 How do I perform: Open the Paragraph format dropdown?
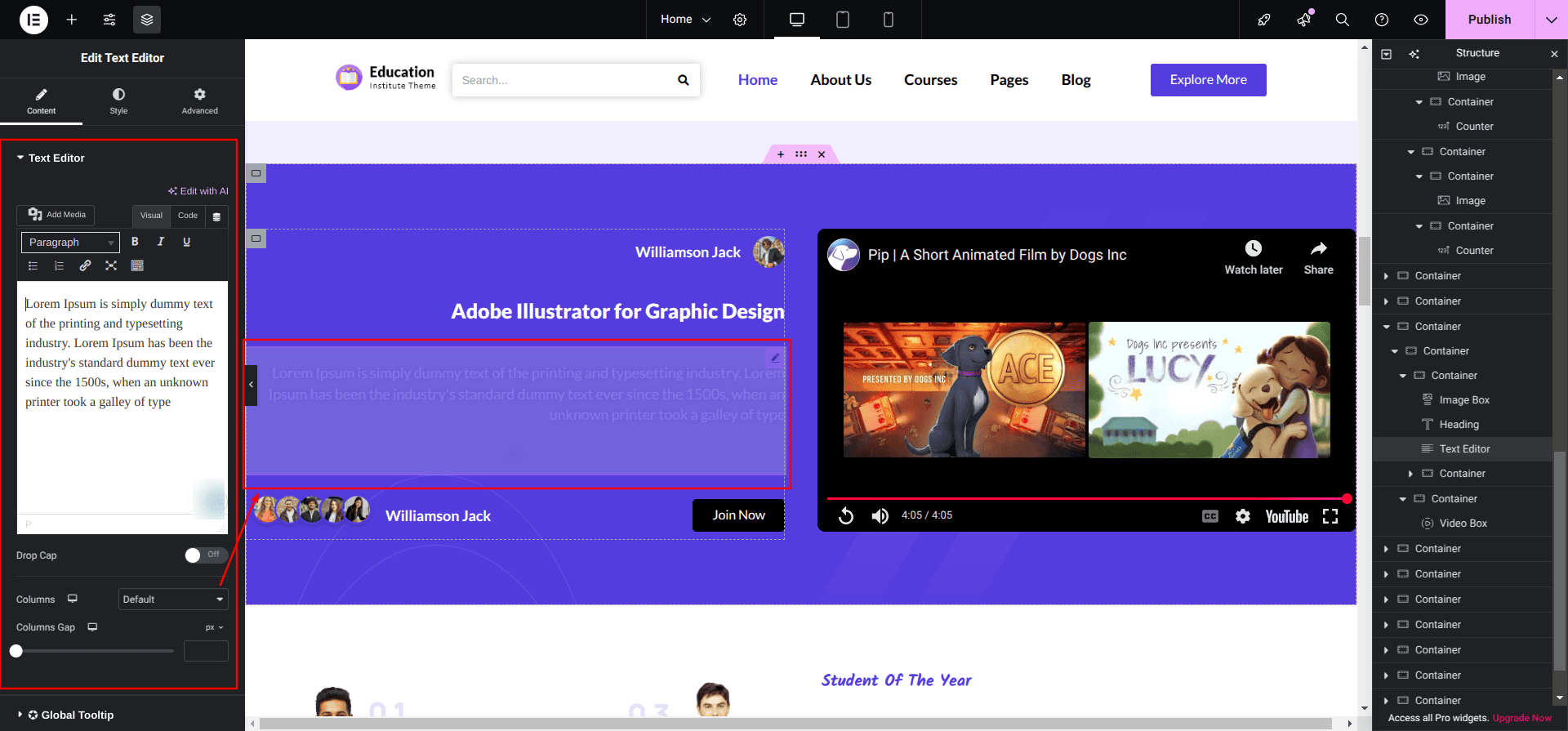(70, 243)
